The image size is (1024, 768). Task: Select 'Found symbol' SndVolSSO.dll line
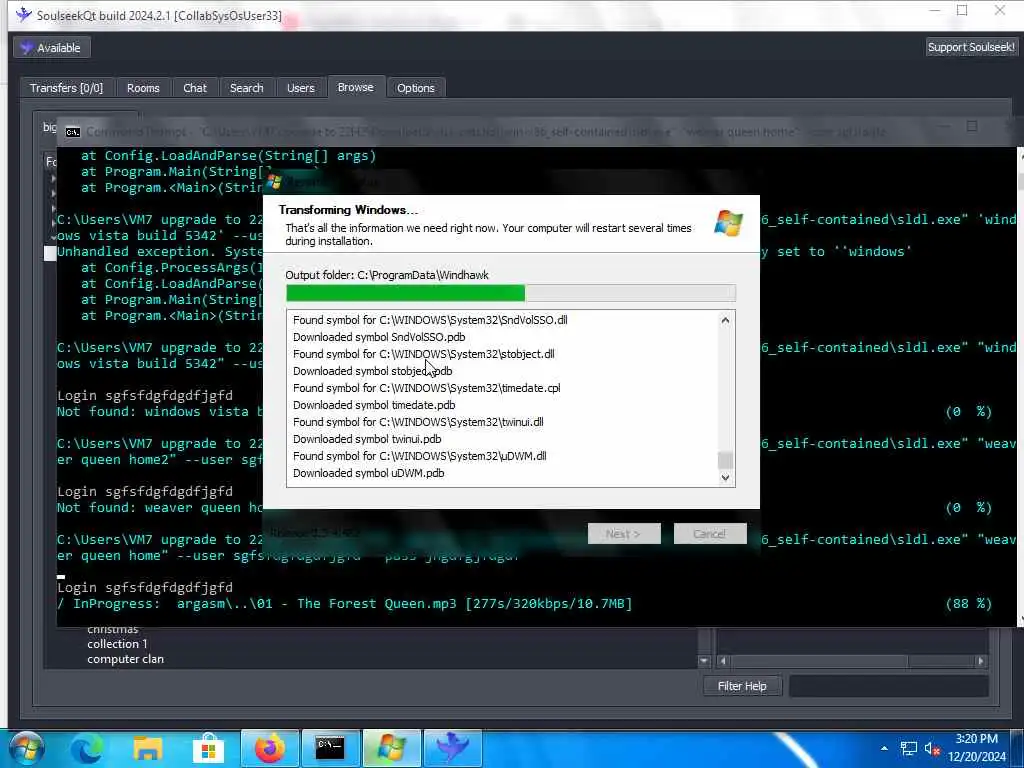[x=430, y=320]
